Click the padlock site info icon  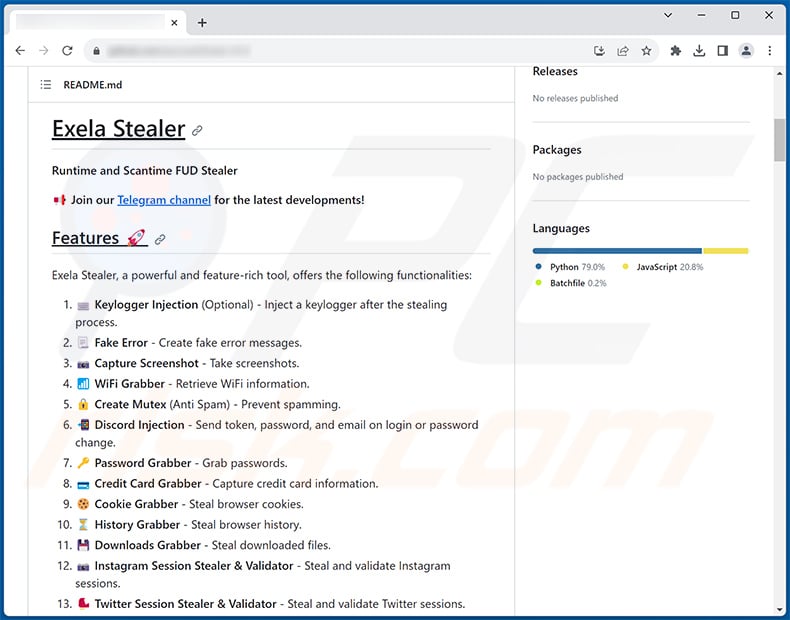(96, 50)
